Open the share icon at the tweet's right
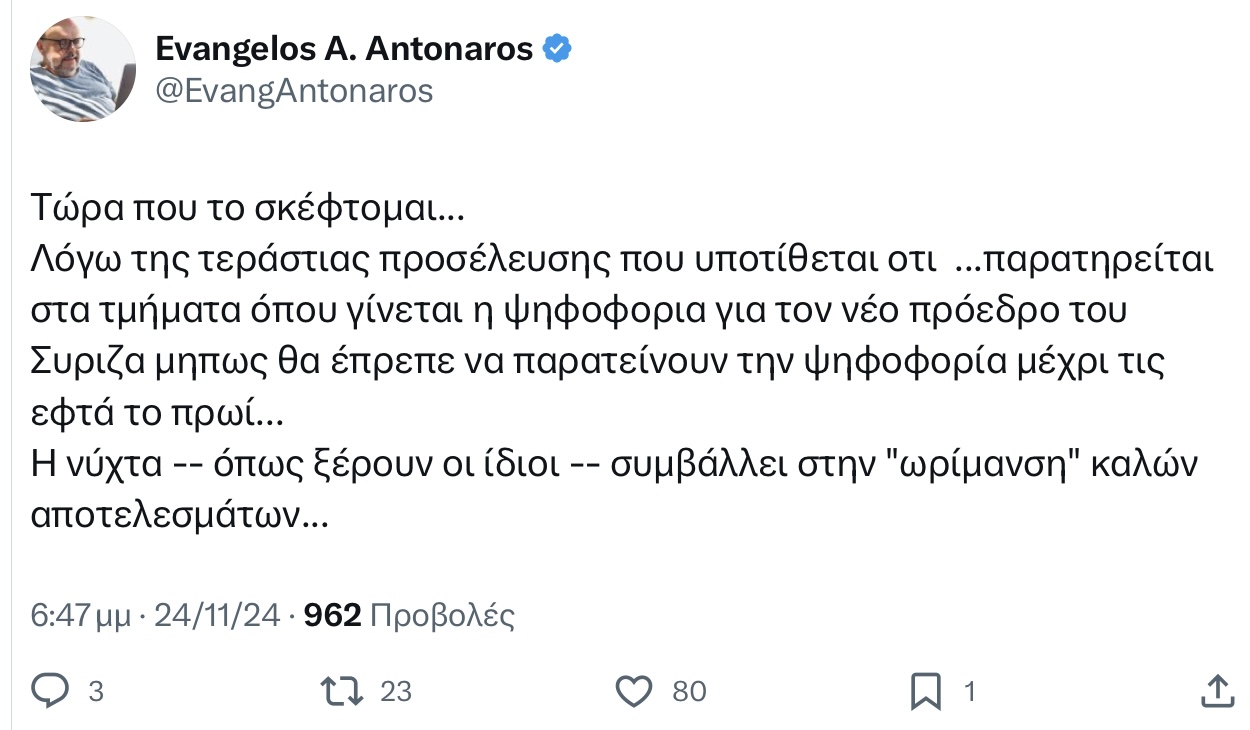 [1215, 691]
